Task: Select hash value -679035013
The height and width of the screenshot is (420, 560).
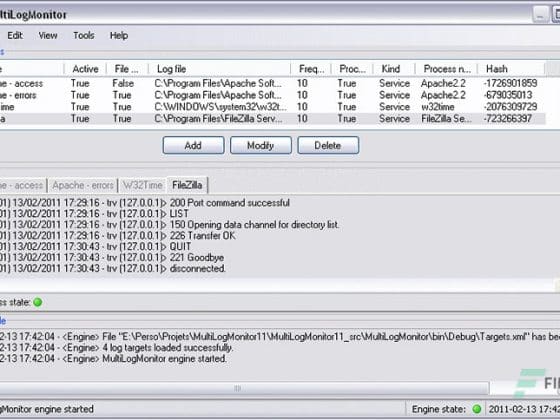Action: click(x=508, y=95)
